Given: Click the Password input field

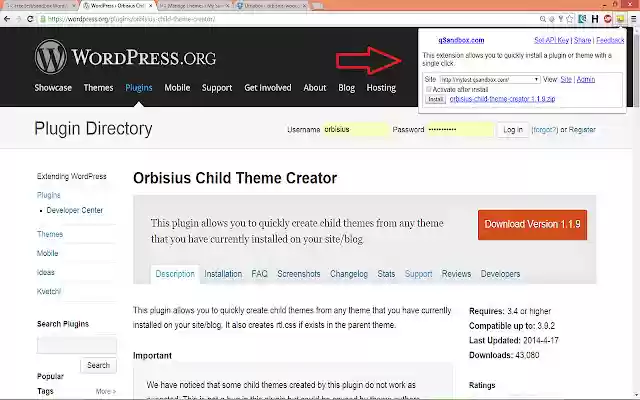Looking at the screenshot, I should [x=460, y=130].
